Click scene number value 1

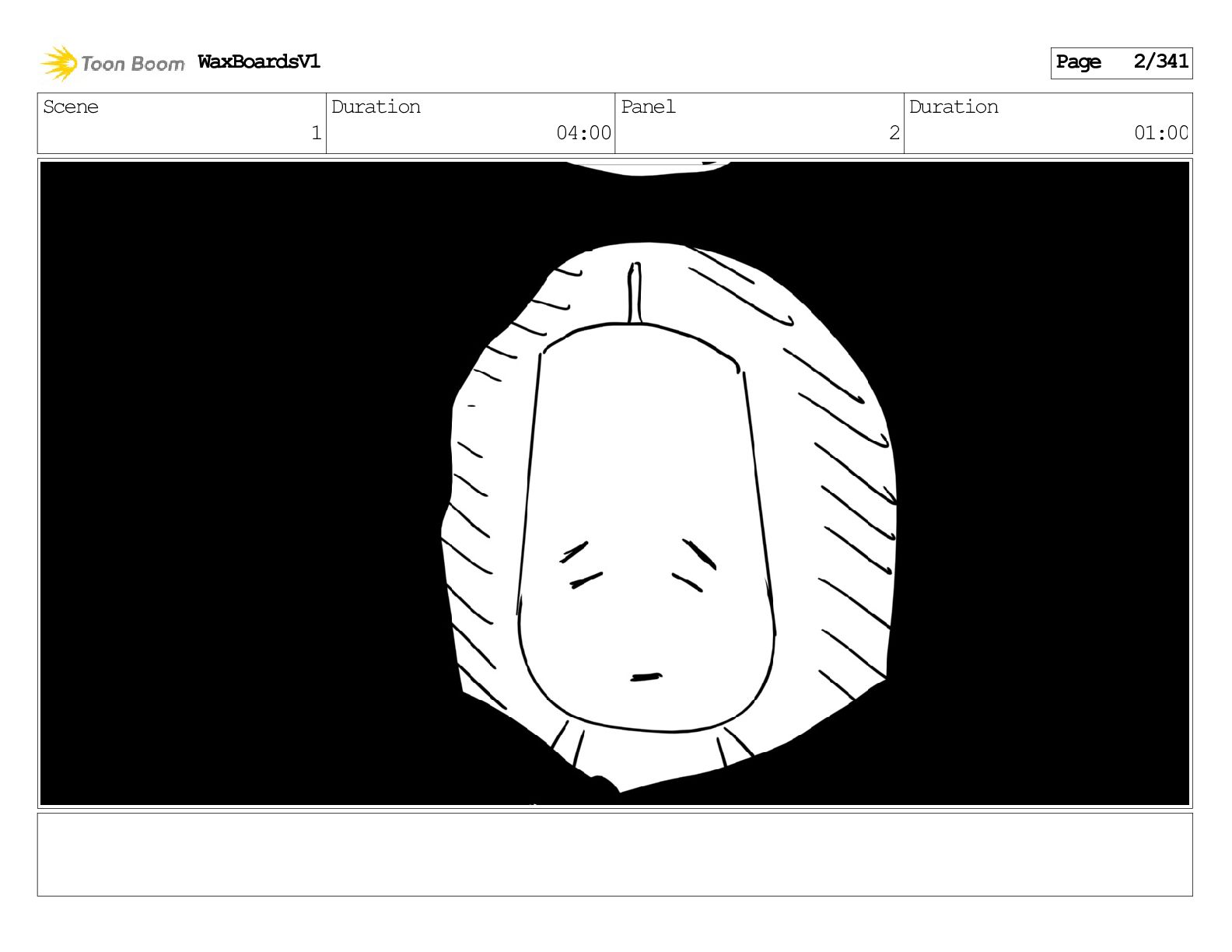point(316,133)
